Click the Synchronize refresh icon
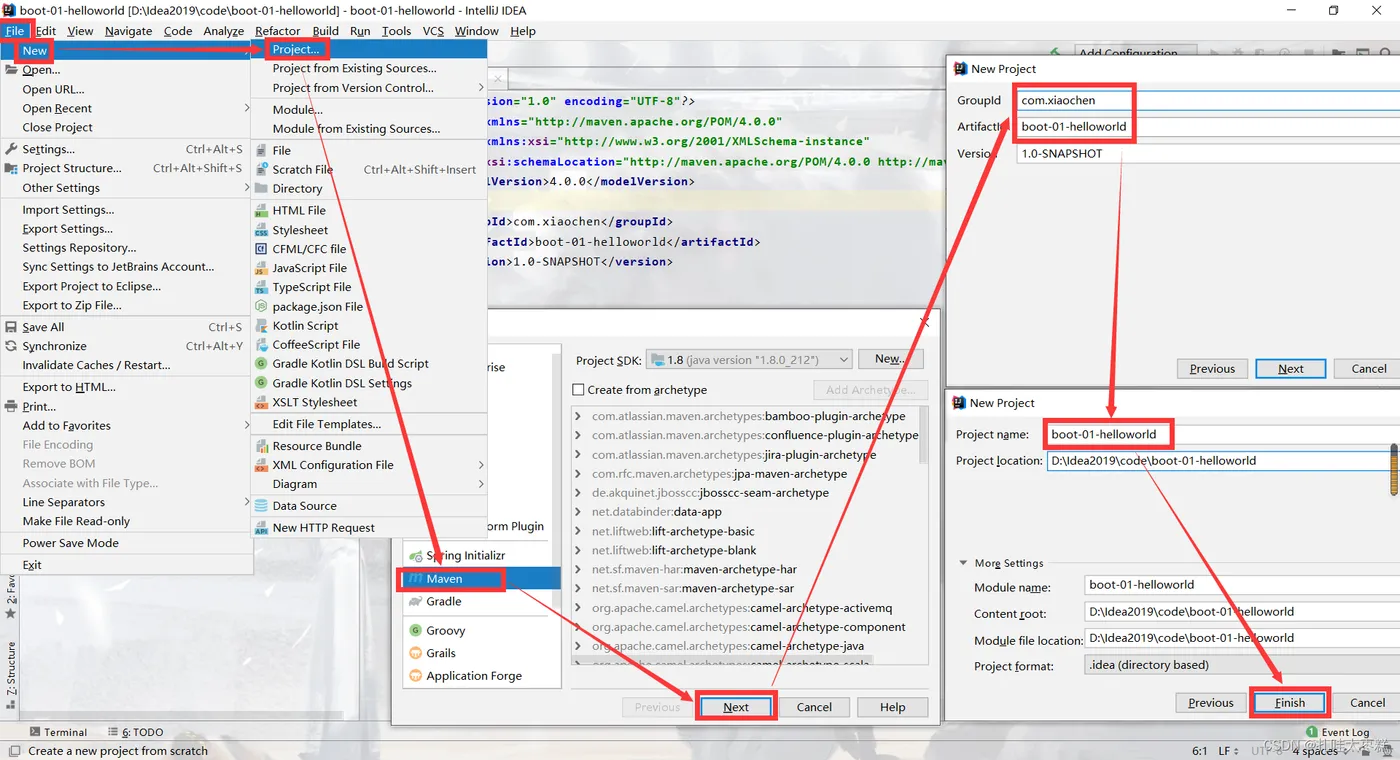Viewport: 1400px width, 760px height. click(12, 346)
